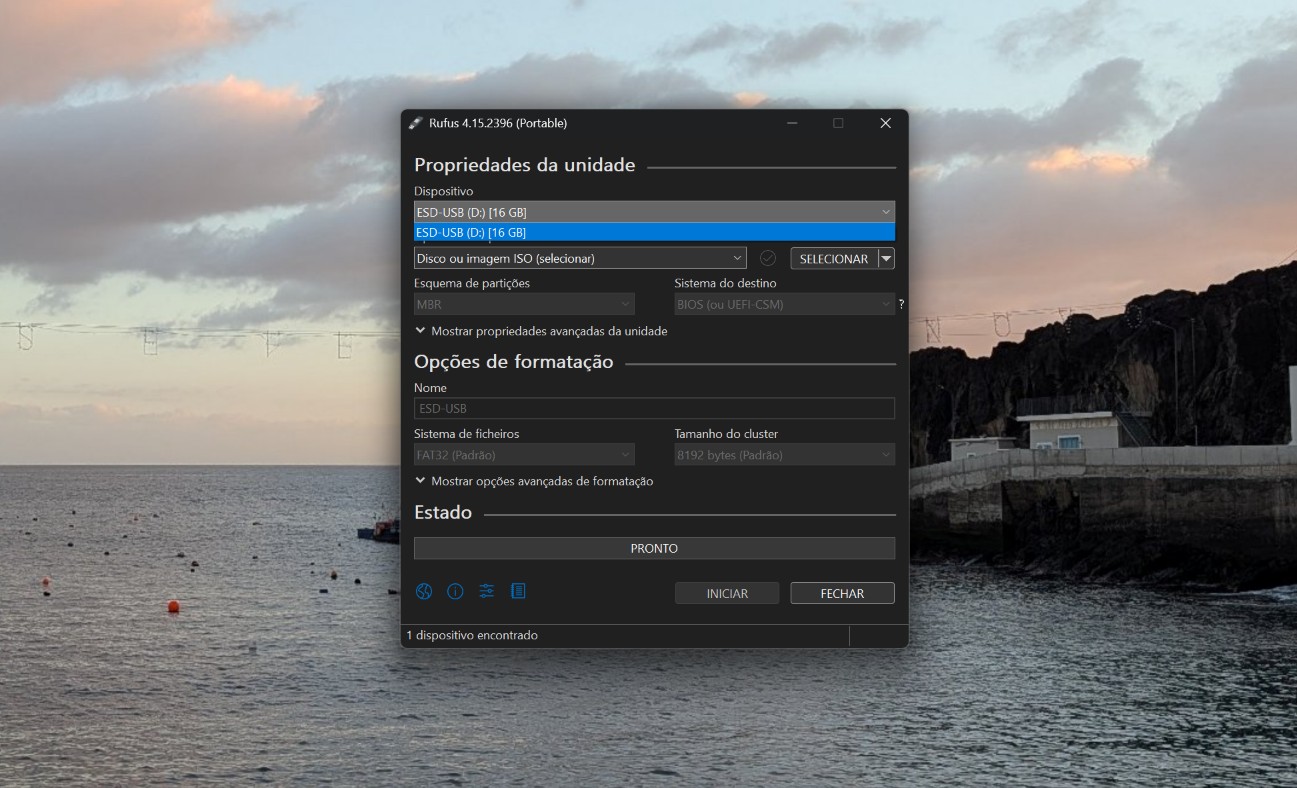Click the SELECIONAR button
The image size is (1297, 788).
tap(834, 258)
